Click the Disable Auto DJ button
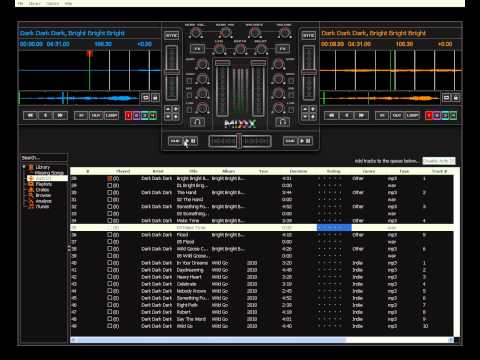Viewport: 480px width, 360px height. (x=439, y=161)
